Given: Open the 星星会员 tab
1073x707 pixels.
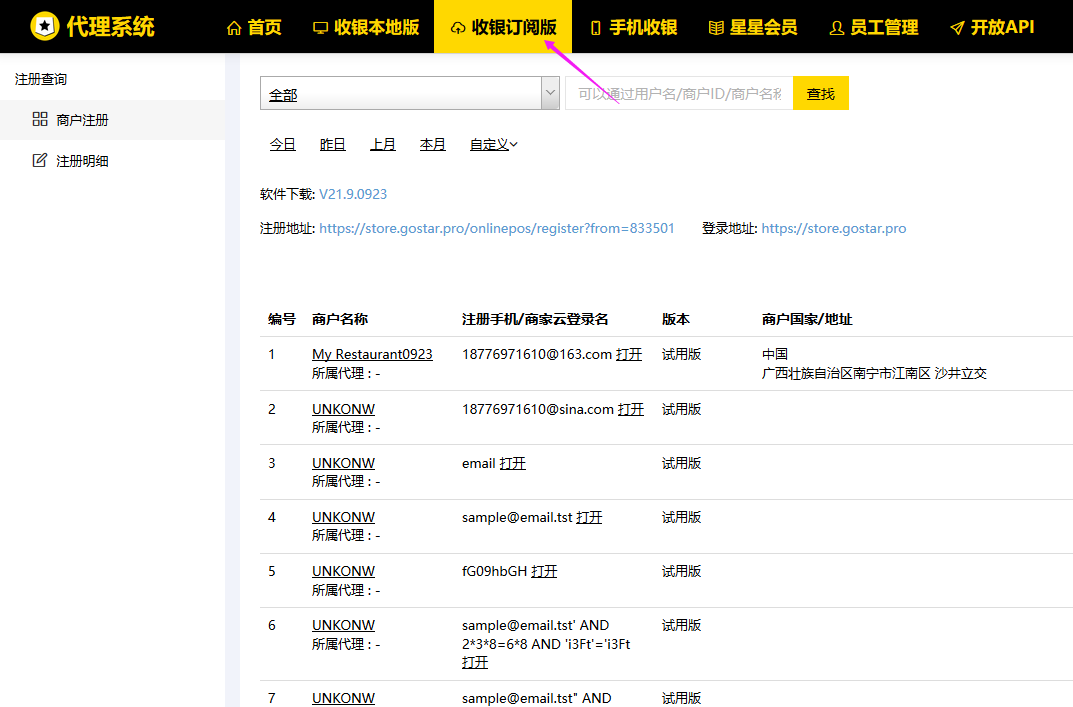Looking at the screenshot, I should (753, 27).
